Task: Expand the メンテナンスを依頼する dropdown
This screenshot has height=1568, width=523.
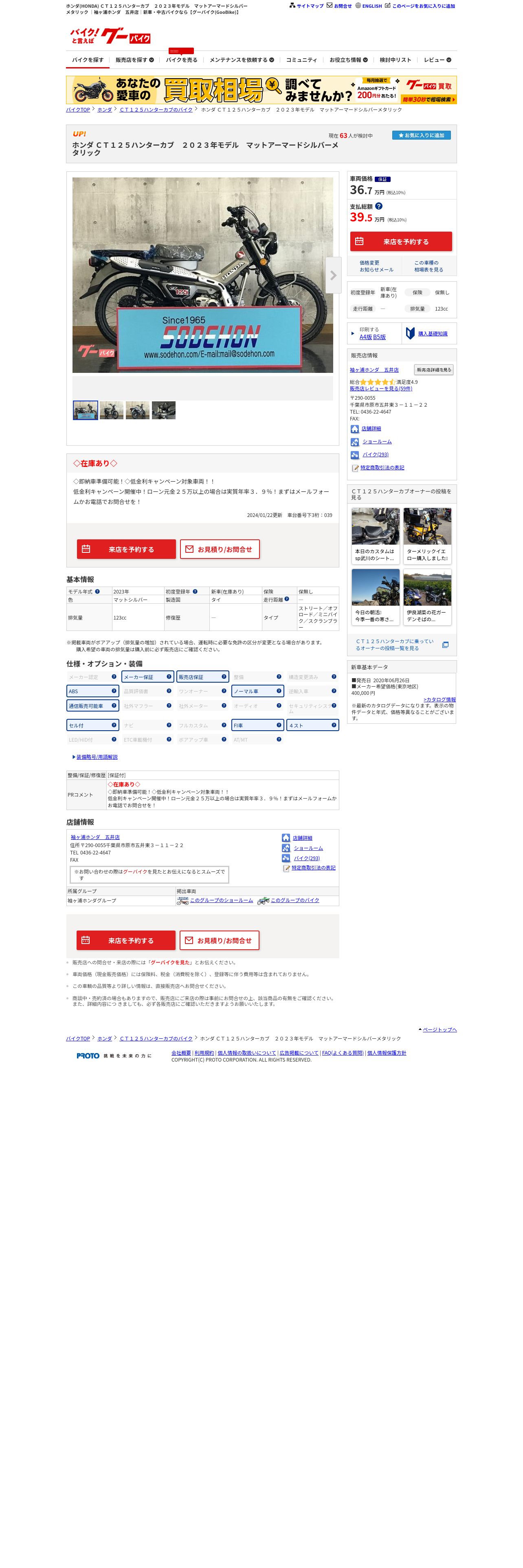Action: (242, 60)
